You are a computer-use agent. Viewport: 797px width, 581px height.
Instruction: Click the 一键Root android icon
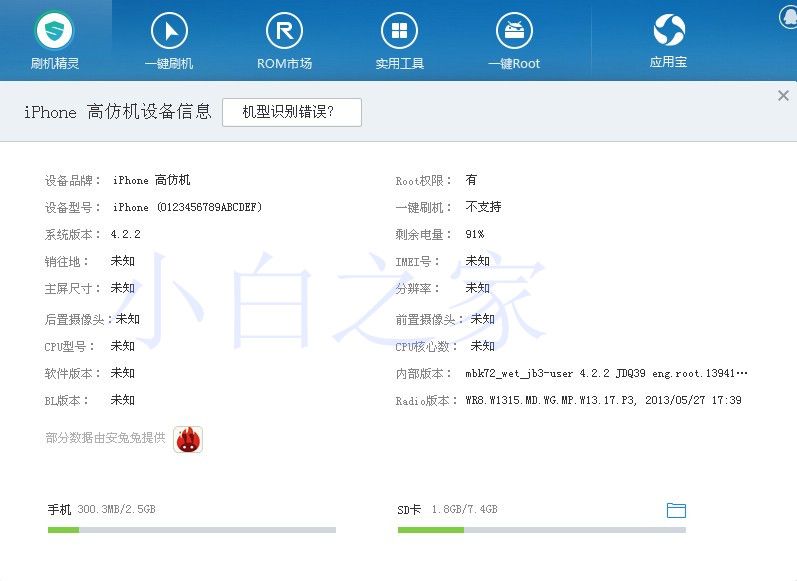tap(514, 30)
